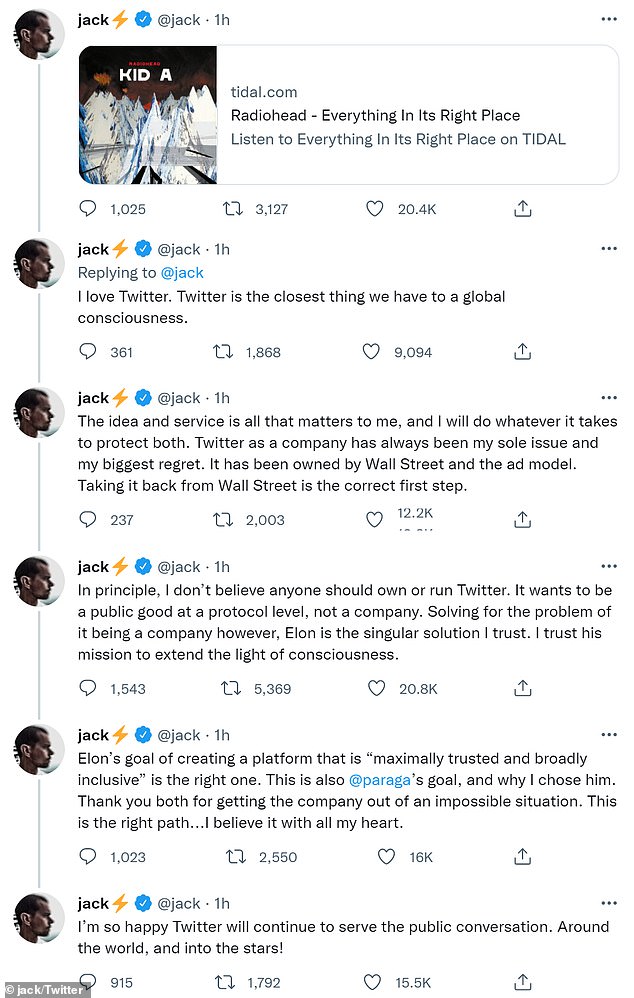Screen dimensions: 634x998
Task: Reply to the 'maximally trusted and broadly inclusive' tweet
Action: click(x=88, y=856)
